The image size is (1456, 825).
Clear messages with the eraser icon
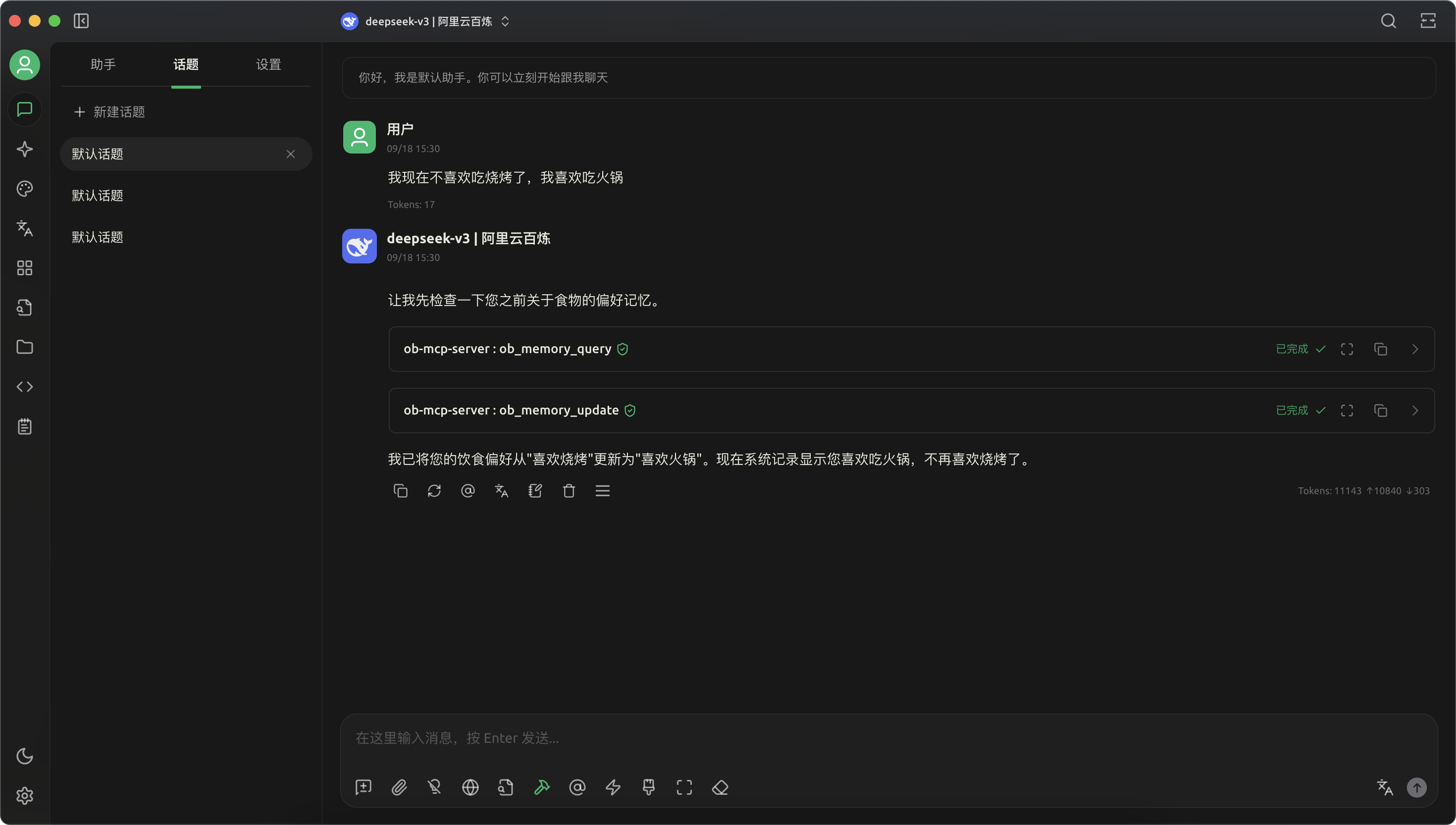pyautogui.click(x=720, y=787)
